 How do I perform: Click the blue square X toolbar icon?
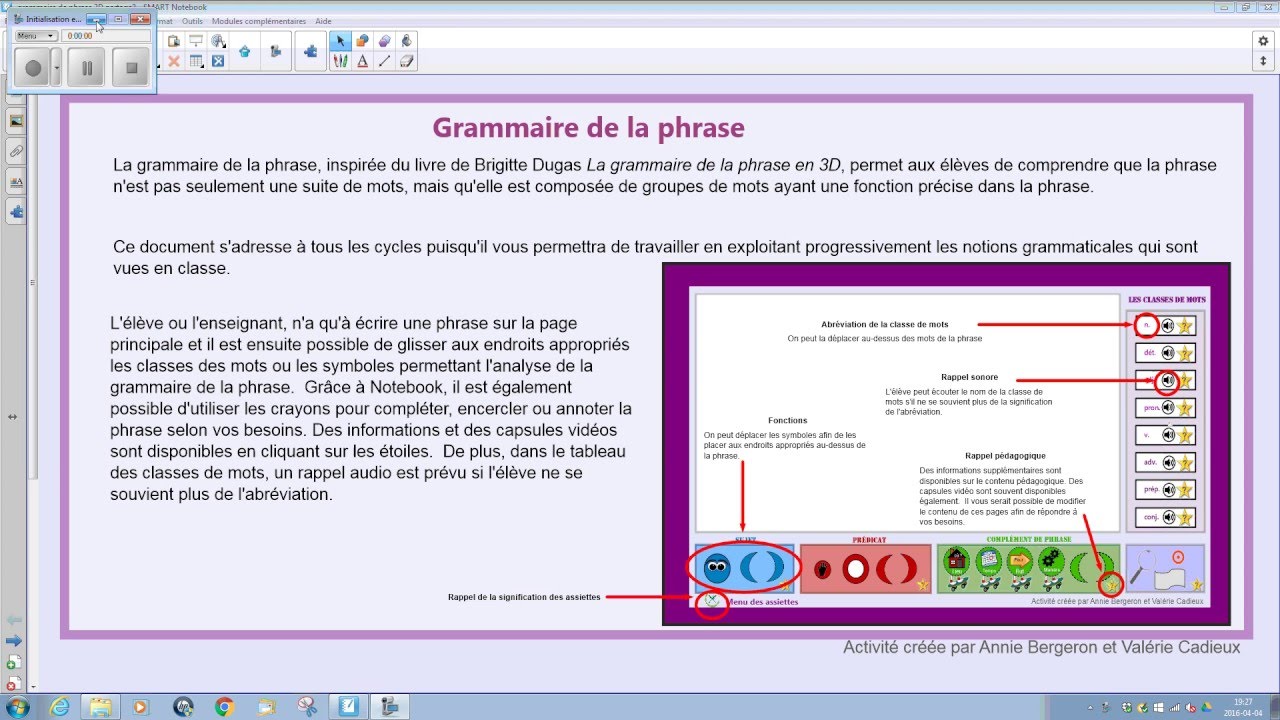point(217,61)
